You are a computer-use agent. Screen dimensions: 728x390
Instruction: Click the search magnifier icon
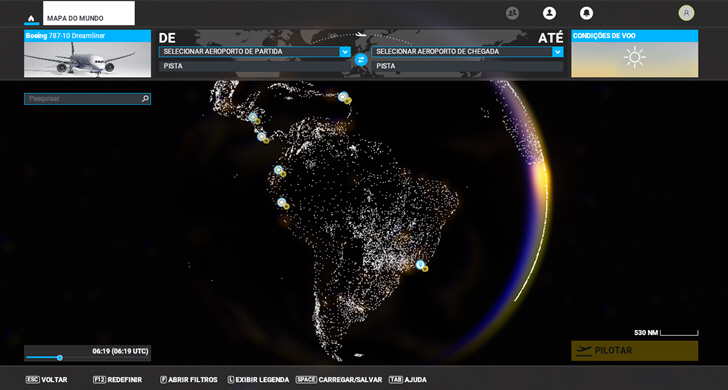coord(145,98)
